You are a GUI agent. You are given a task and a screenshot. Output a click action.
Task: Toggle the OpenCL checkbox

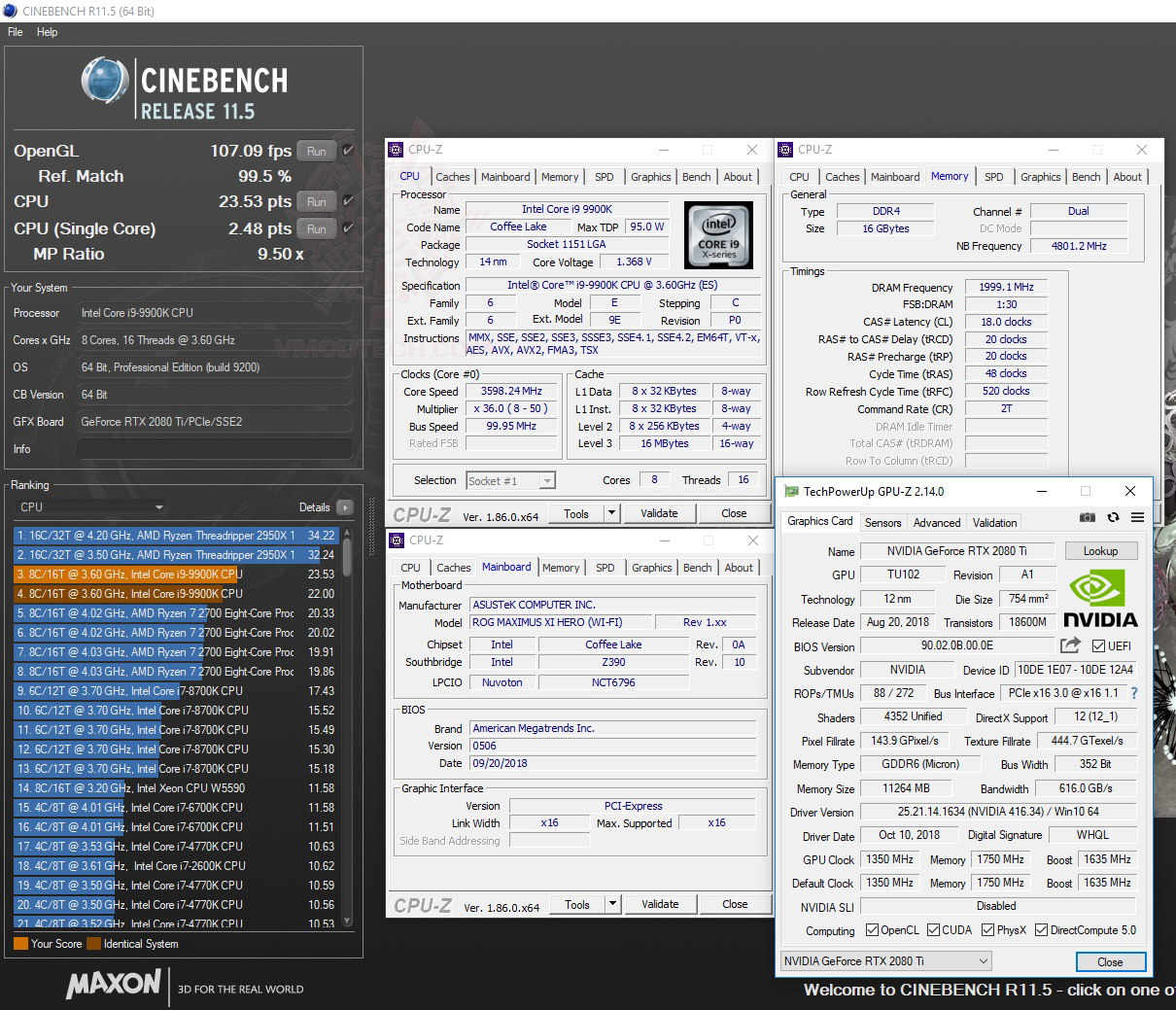point(871,930)
